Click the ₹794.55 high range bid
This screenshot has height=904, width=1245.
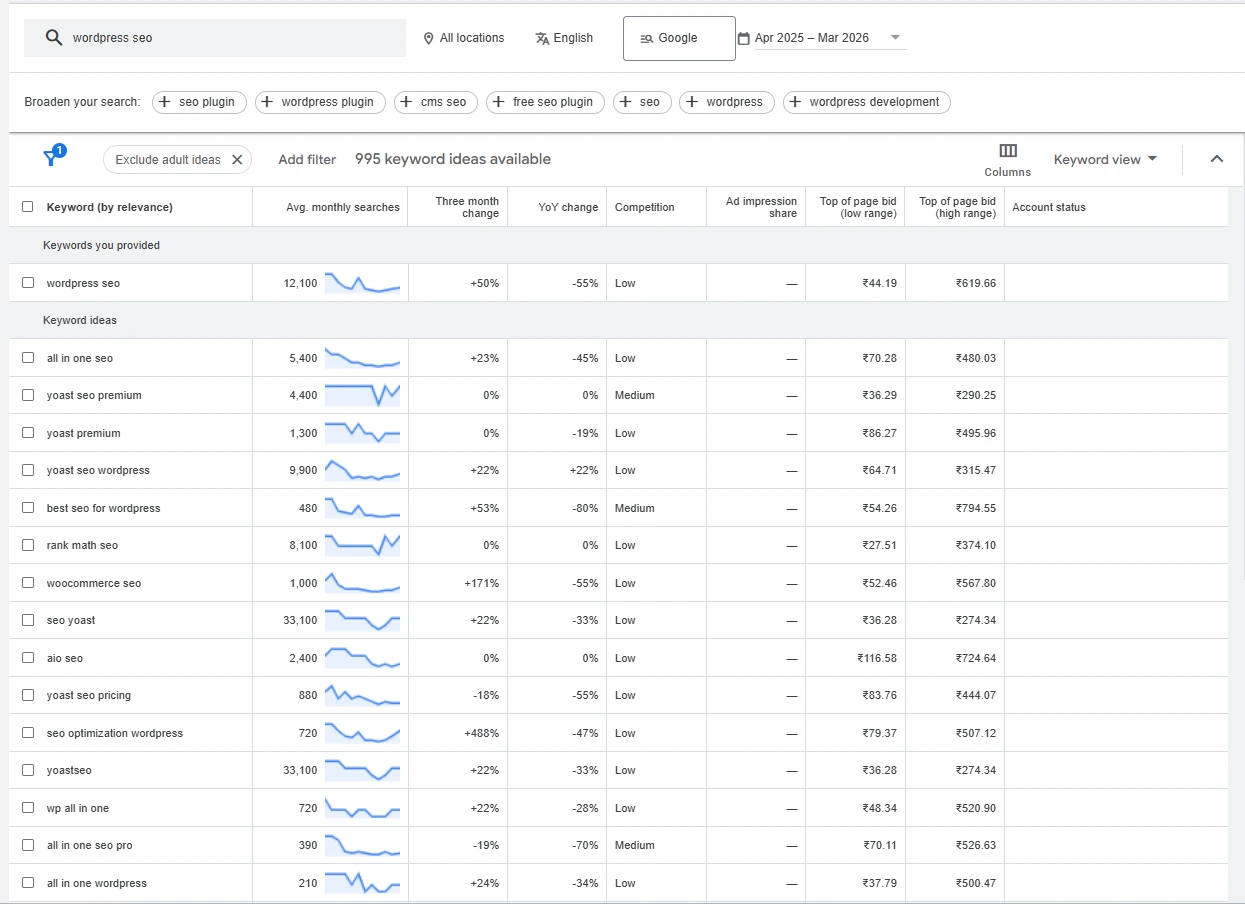pyautogui.click(x=975, y=508)
